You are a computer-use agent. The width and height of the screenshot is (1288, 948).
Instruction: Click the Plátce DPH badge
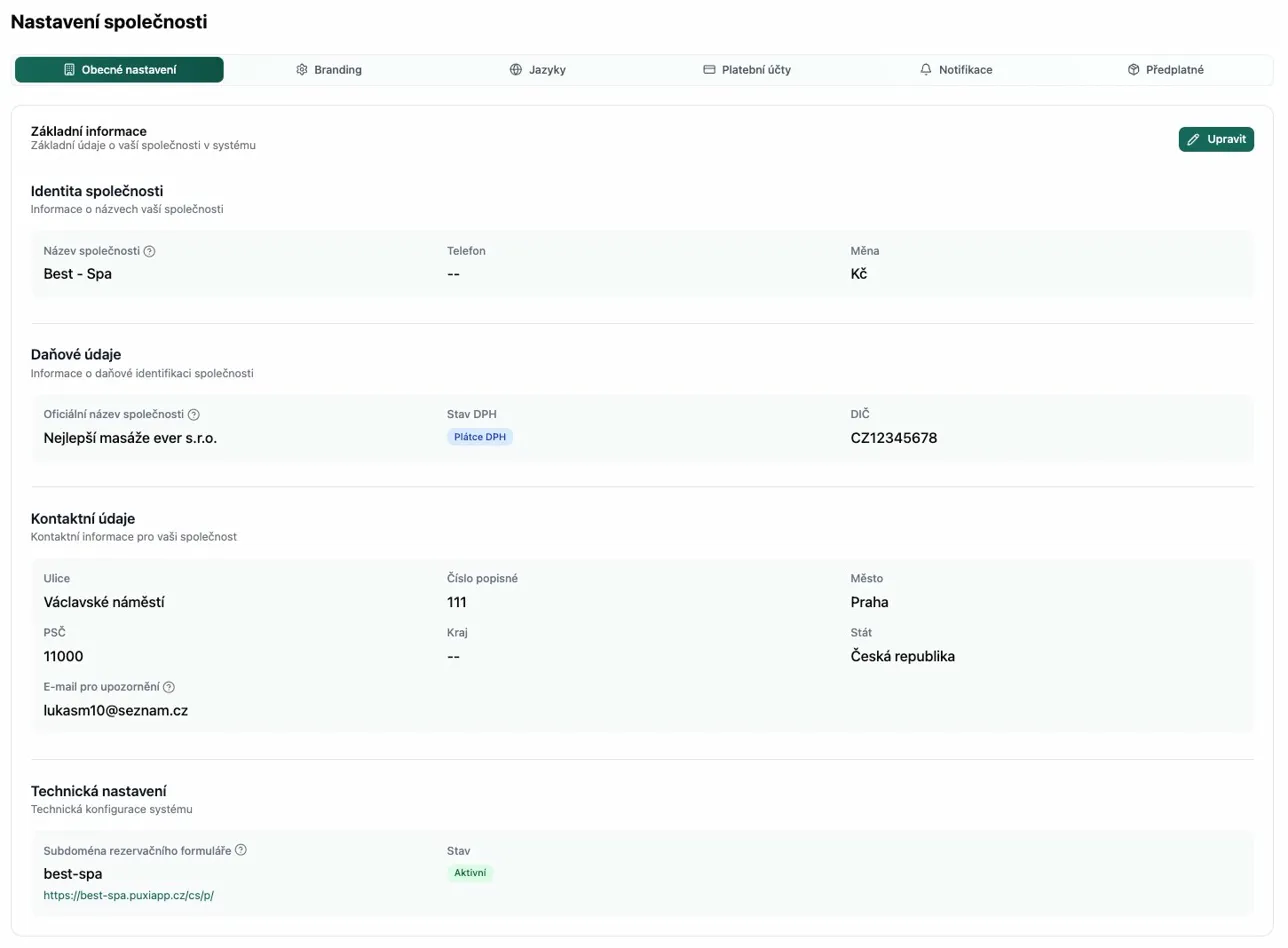click(x=480, y=437)
